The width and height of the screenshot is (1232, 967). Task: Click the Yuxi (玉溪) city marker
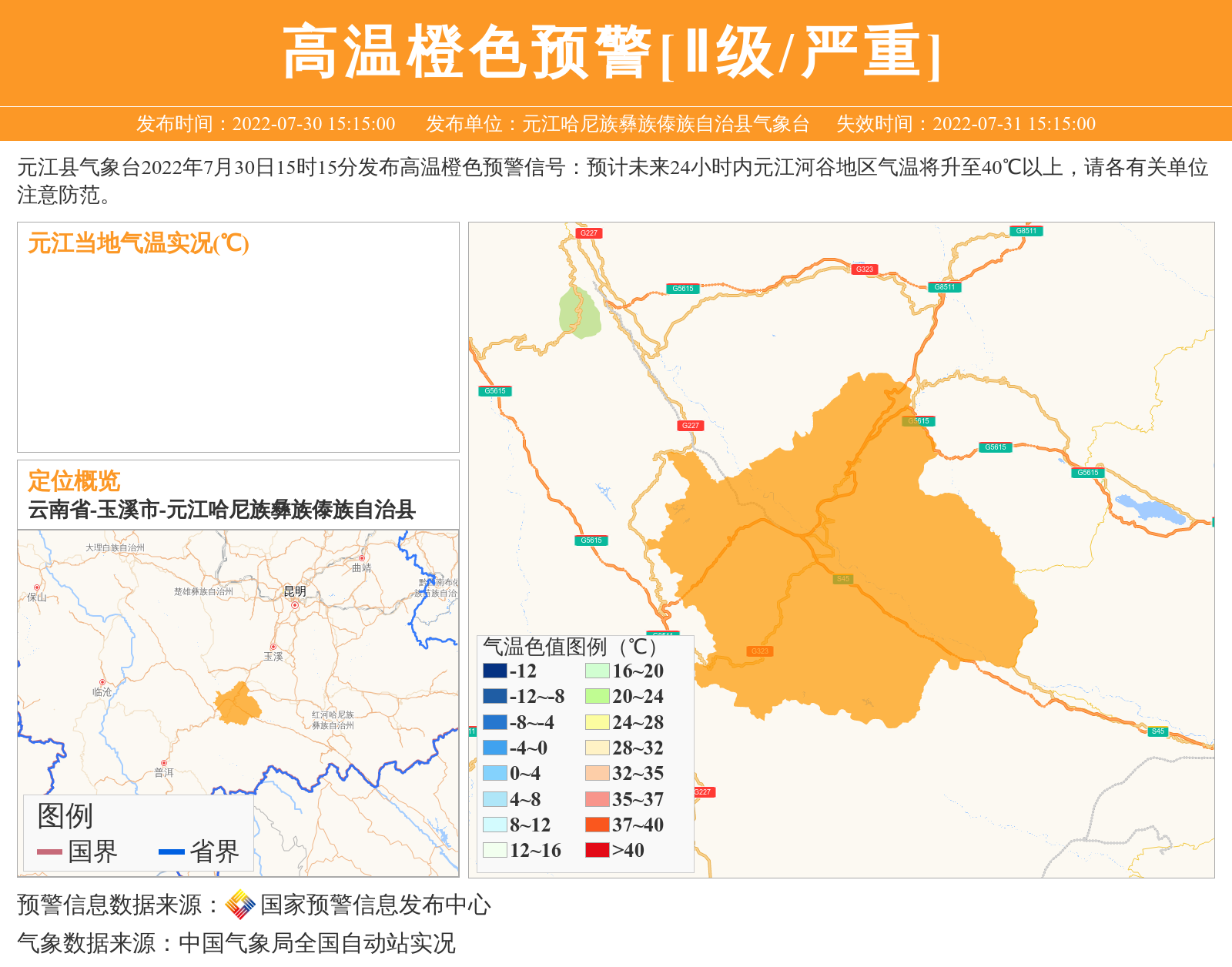pos(273,647)
